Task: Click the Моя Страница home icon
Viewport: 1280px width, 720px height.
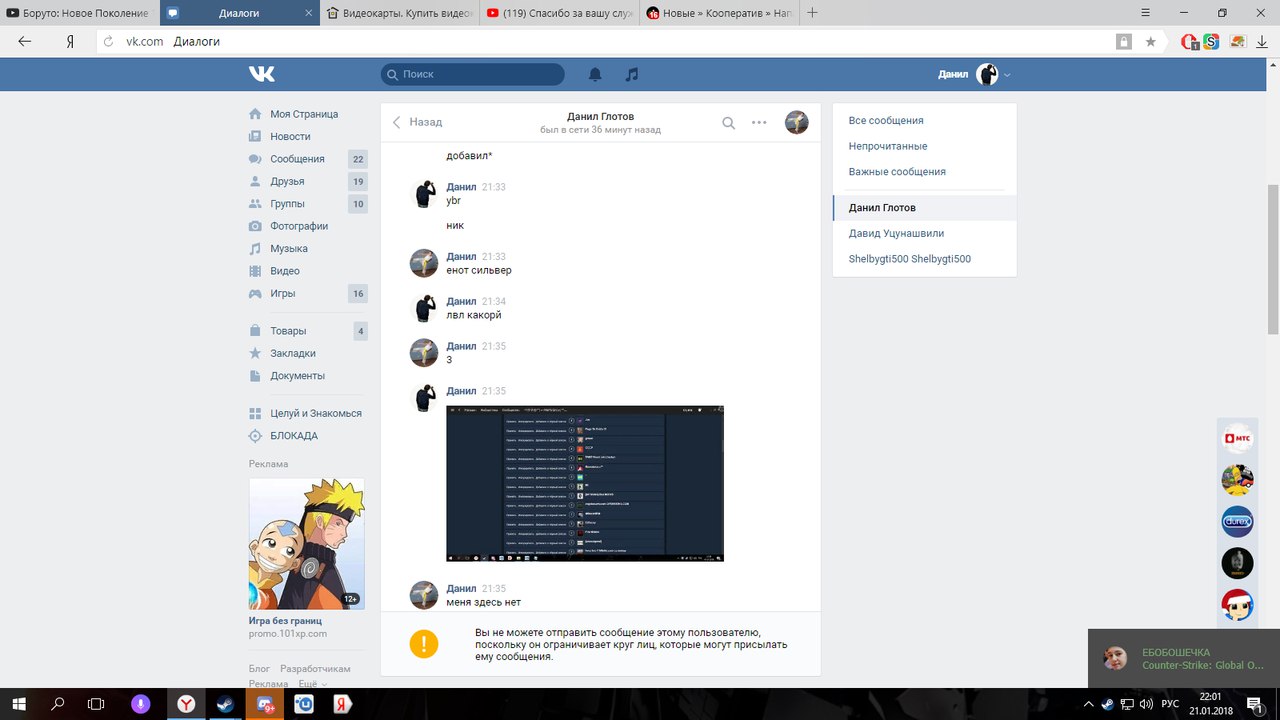Action: point(255,114)
